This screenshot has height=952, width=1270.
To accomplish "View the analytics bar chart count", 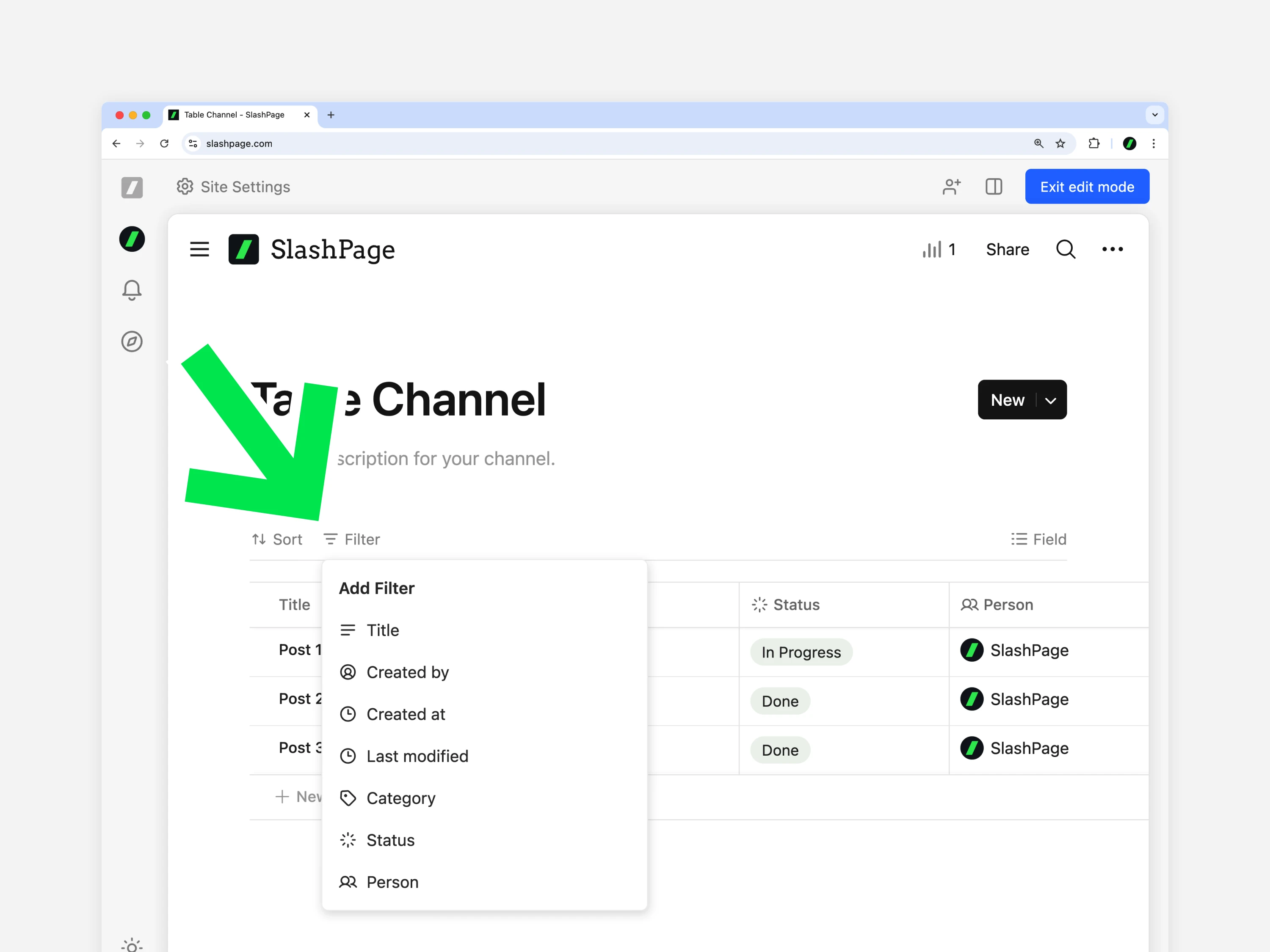I will pos(939,249).
